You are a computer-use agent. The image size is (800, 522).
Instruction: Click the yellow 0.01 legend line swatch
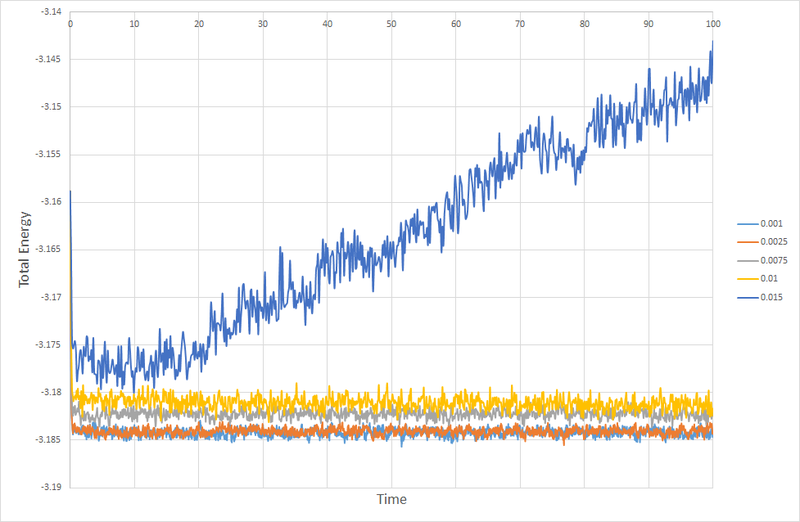(747, 279)
